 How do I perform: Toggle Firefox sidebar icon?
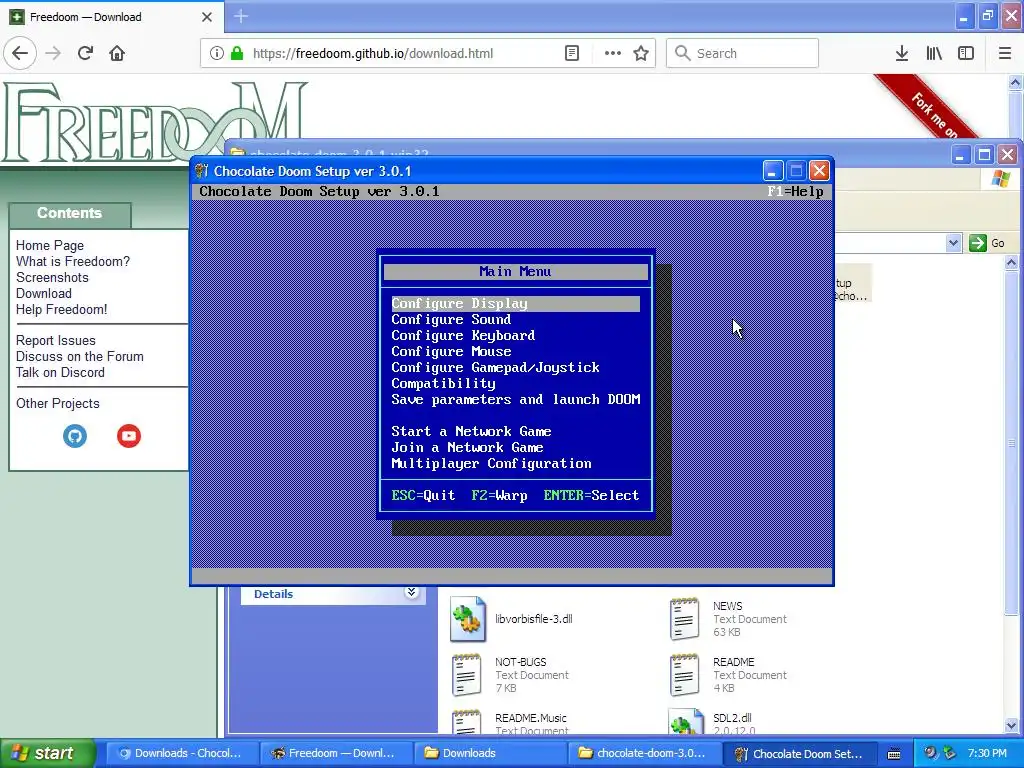point(966,54)
